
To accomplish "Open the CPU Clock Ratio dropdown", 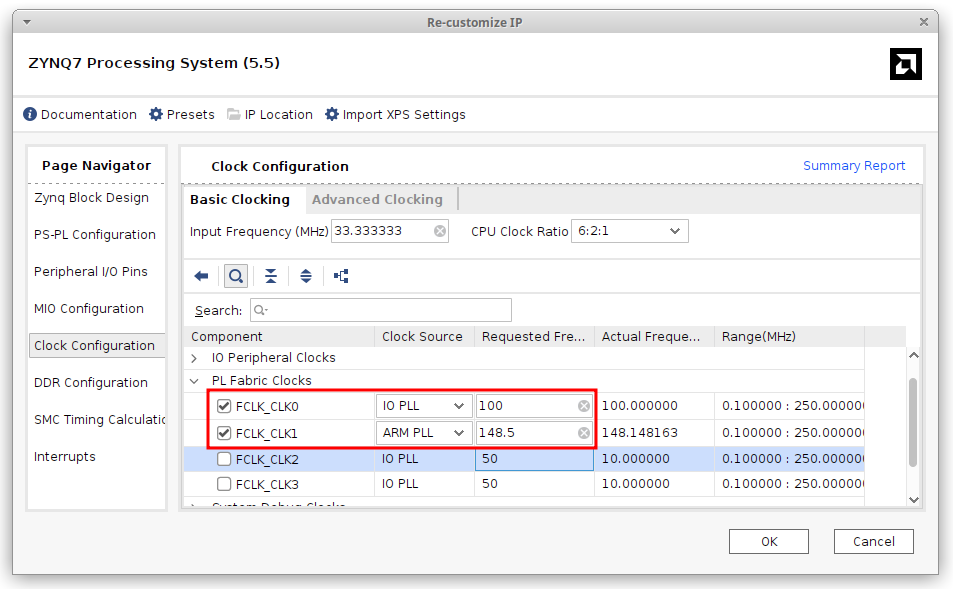I will pyautogui.click(x=630, y=231).
